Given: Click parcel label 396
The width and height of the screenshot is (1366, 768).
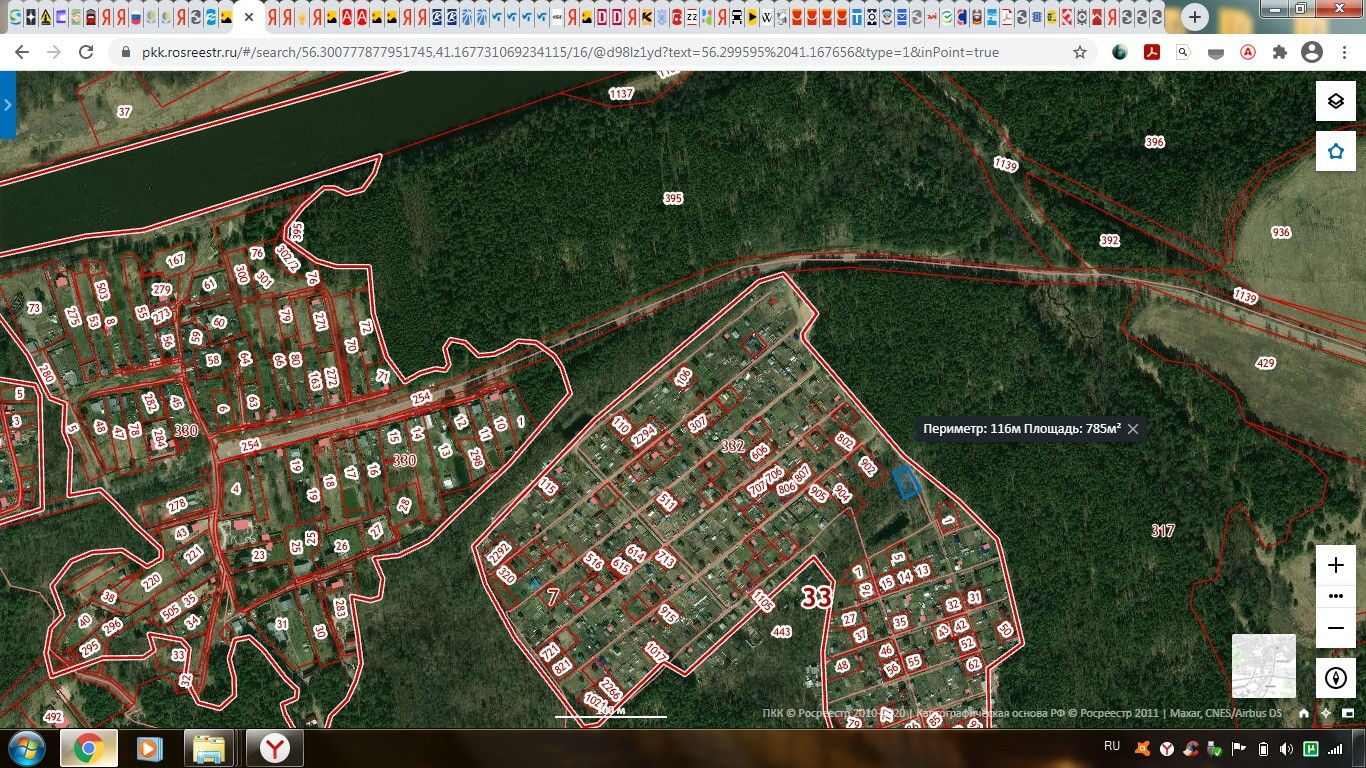Looking at the screenshot, I should [1155, 142].
